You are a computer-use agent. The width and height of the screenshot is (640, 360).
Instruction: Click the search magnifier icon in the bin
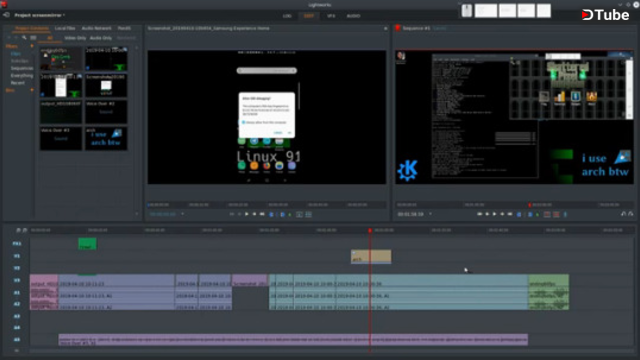click(24, 38)
